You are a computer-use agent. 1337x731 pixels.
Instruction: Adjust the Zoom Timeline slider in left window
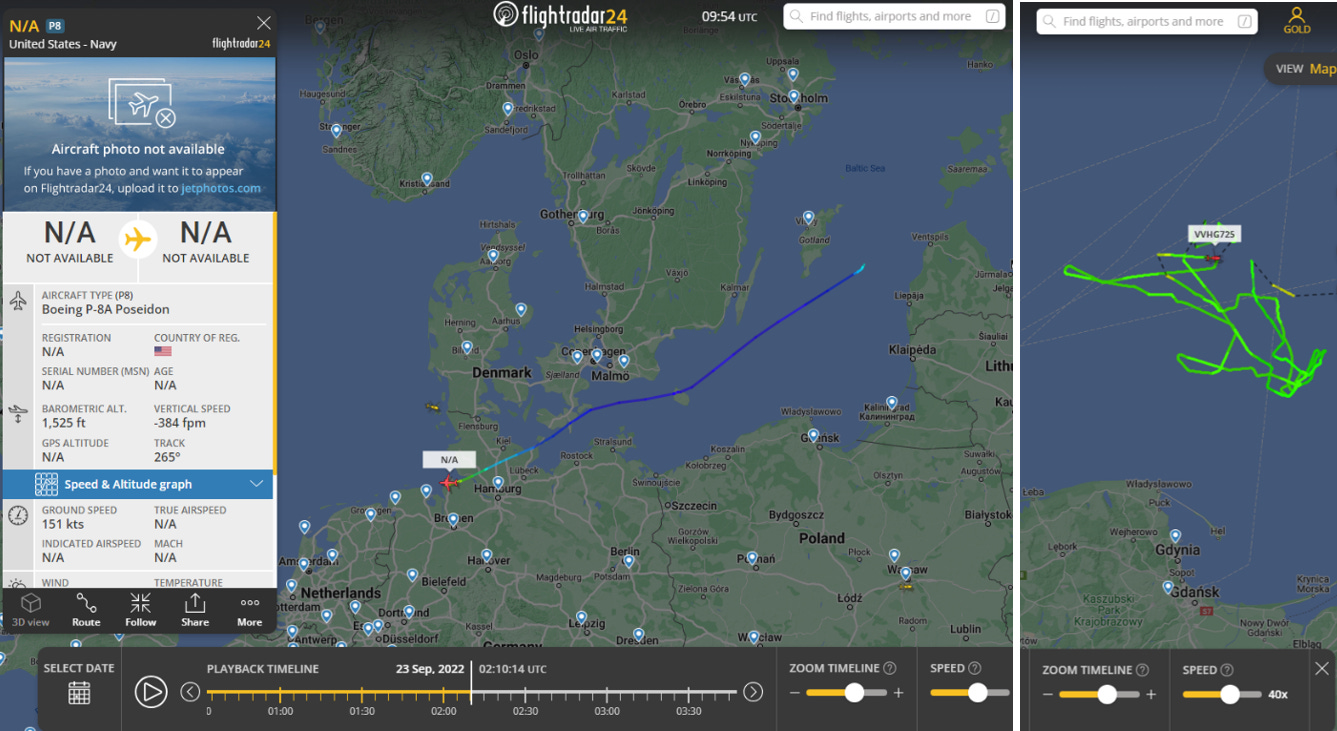854,692
